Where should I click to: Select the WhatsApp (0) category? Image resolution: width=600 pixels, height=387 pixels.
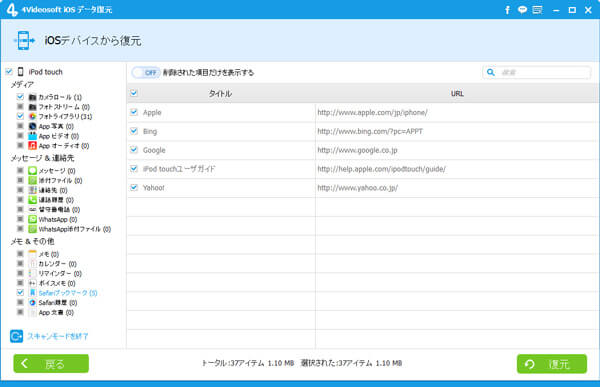pos(58,219)
